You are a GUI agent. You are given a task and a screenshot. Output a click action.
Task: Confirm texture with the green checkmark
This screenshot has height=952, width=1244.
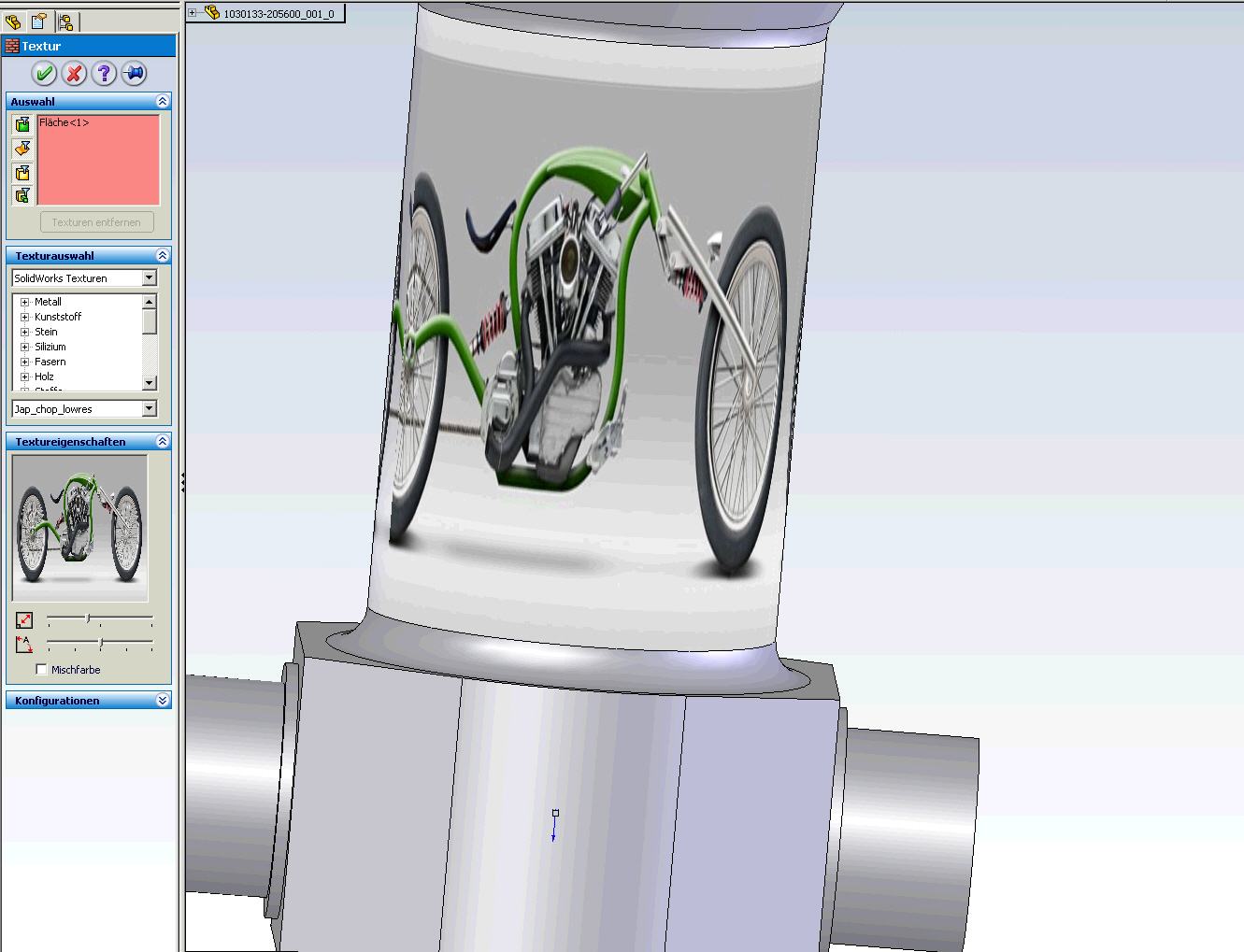44,73
